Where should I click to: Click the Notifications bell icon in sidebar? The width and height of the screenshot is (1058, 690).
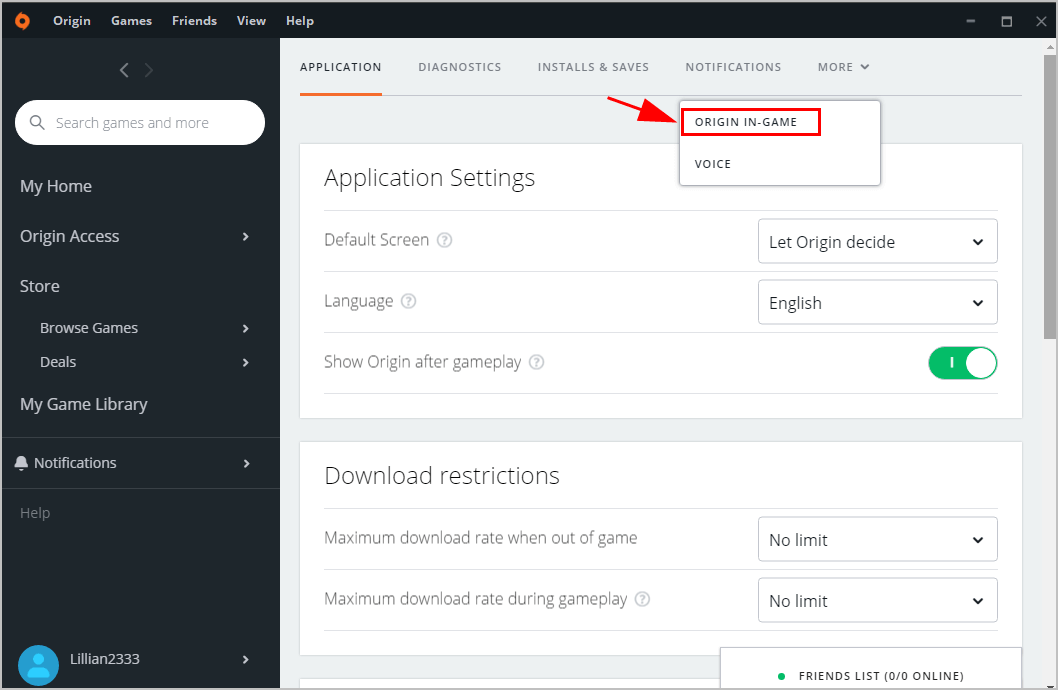[22, 463]
